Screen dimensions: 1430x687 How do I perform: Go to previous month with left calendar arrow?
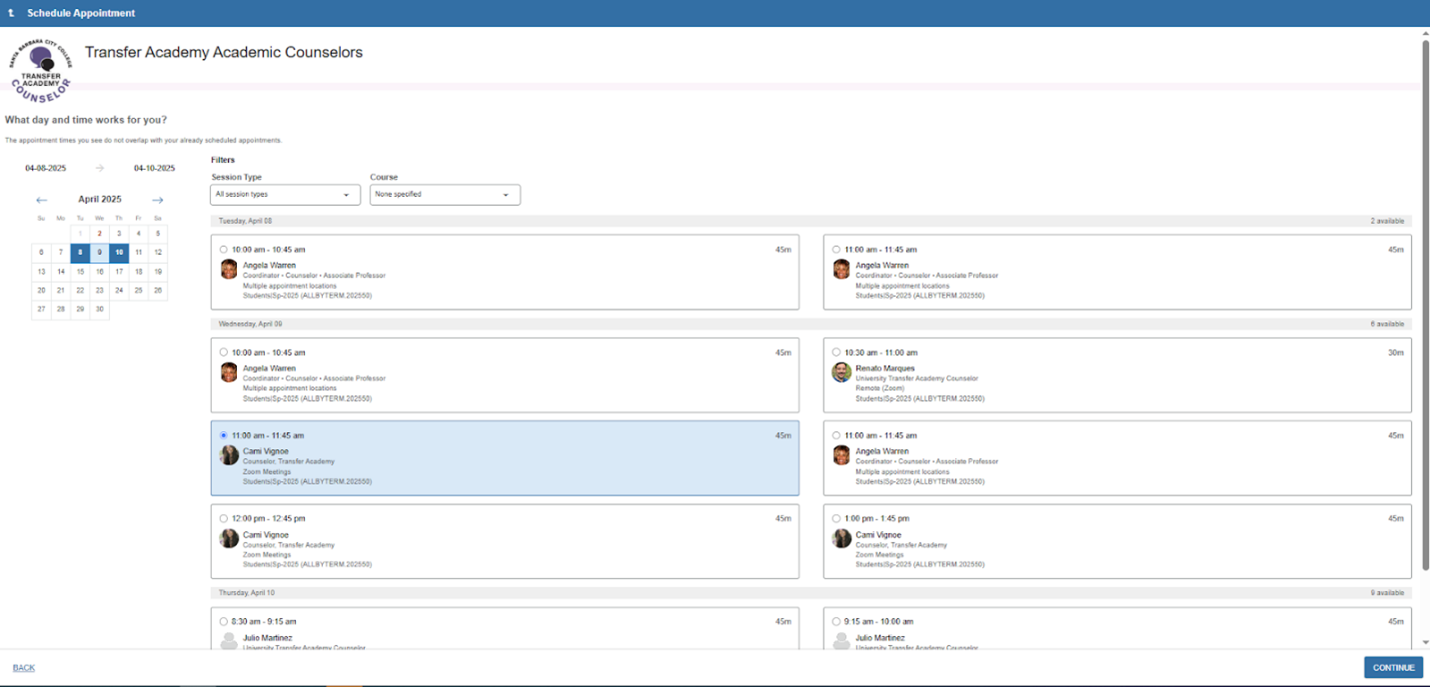click(41, 199)
